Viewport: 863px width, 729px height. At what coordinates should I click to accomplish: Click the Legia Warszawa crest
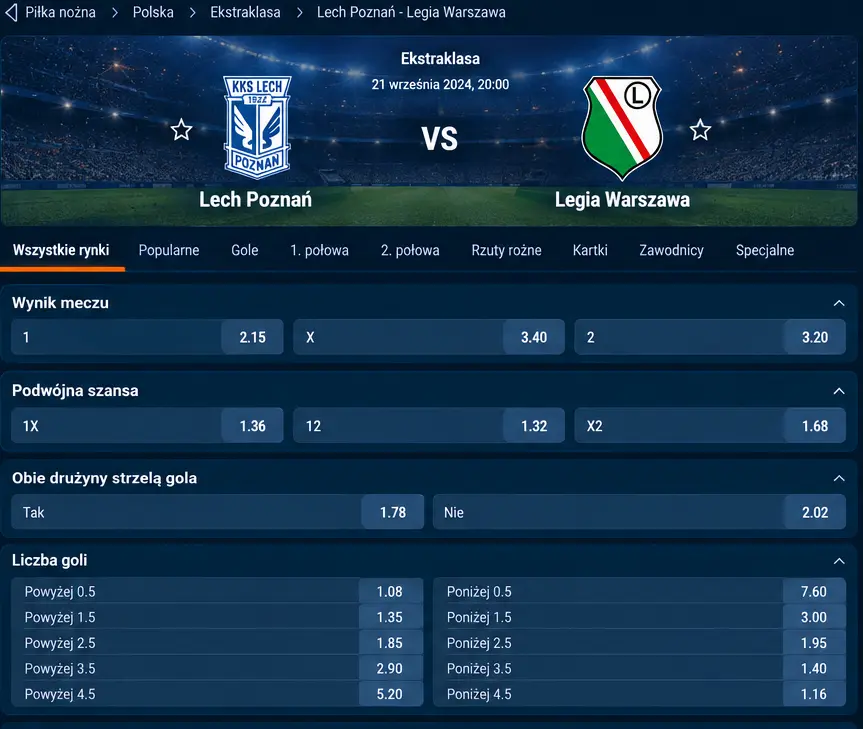[622, 128]
